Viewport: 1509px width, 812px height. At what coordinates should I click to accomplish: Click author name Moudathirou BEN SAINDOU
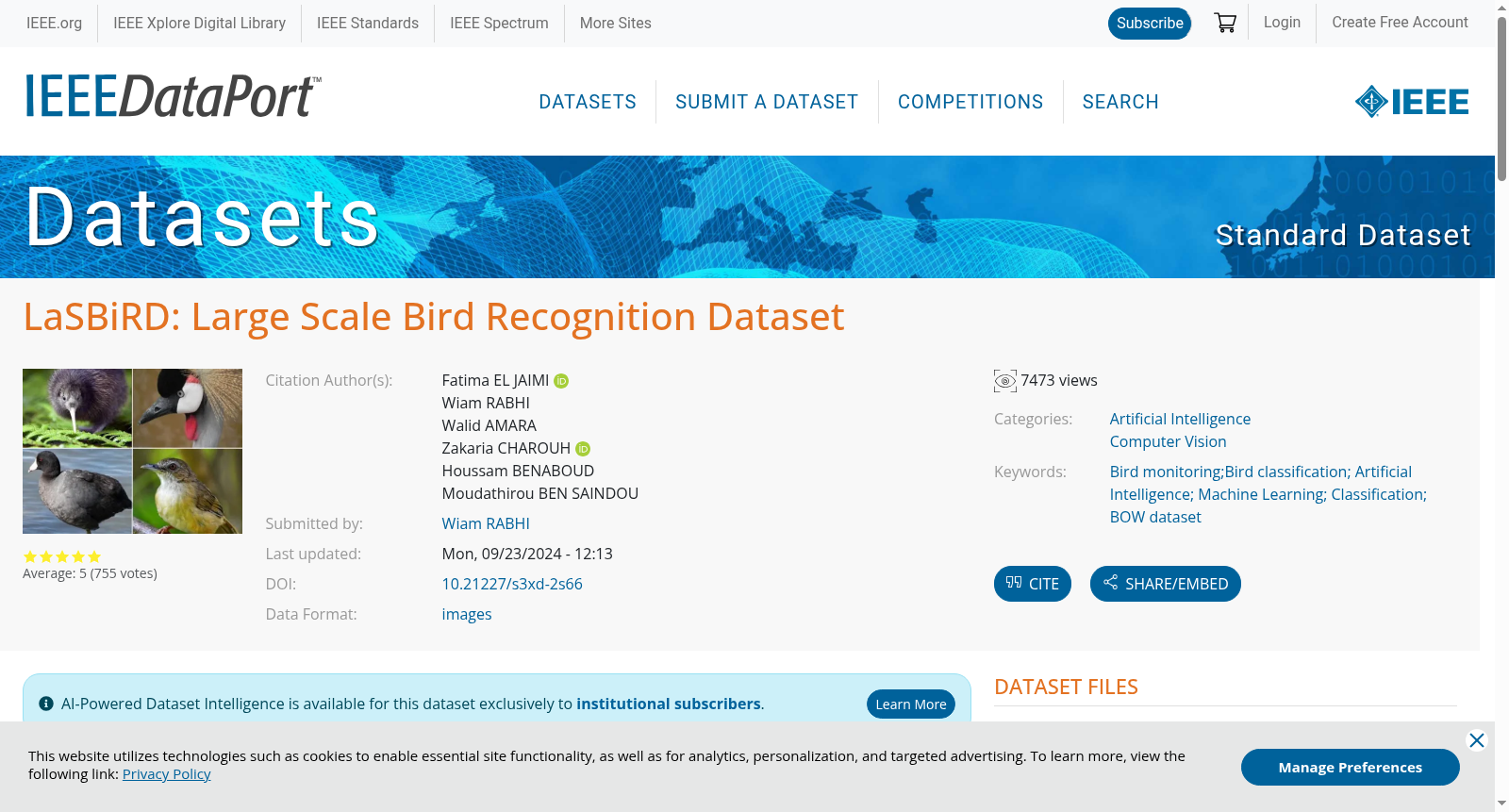click(540, 493)
